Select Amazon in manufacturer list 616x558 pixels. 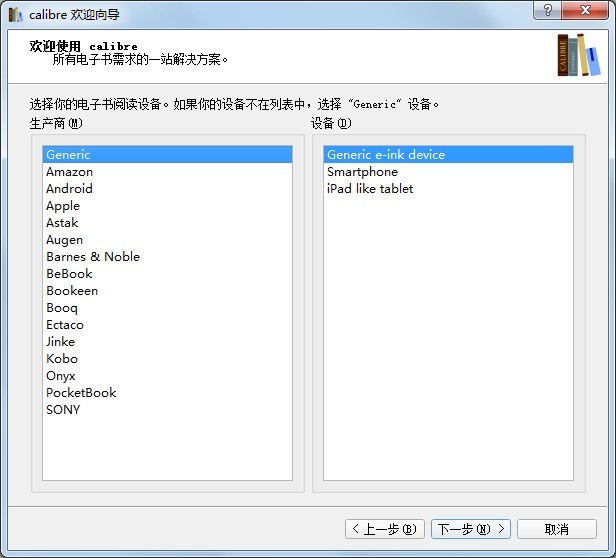pyautogui.click(x=167, y=172)
